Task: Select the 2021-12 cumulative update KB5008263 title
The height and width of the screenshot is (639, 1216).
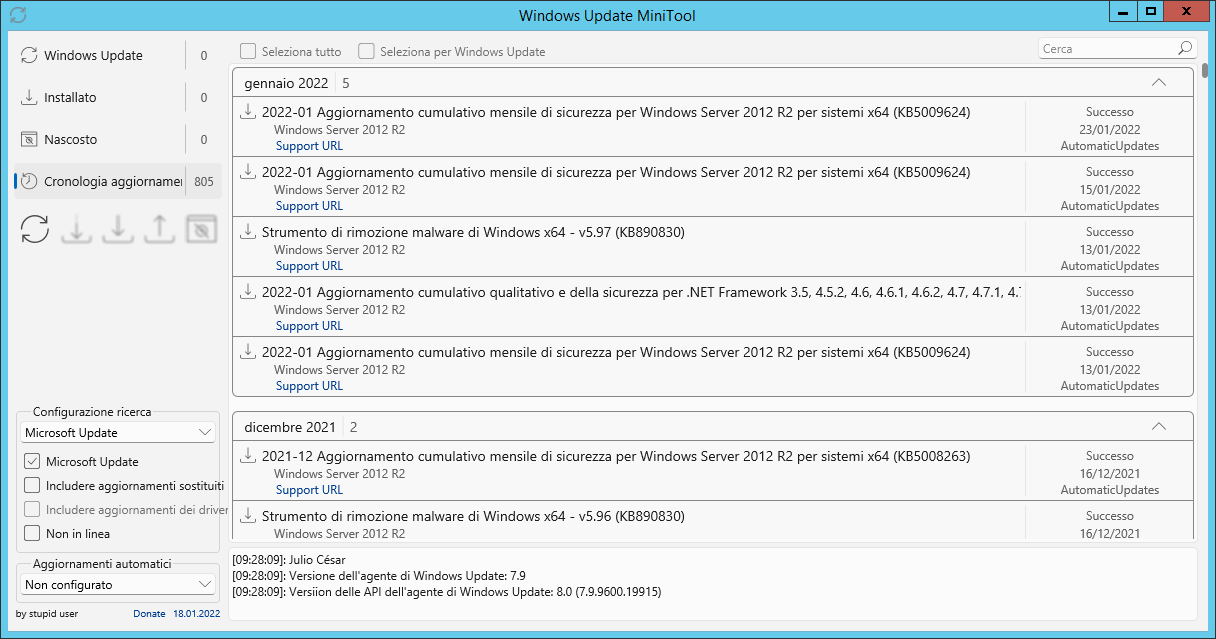Action: coord(616,456)
